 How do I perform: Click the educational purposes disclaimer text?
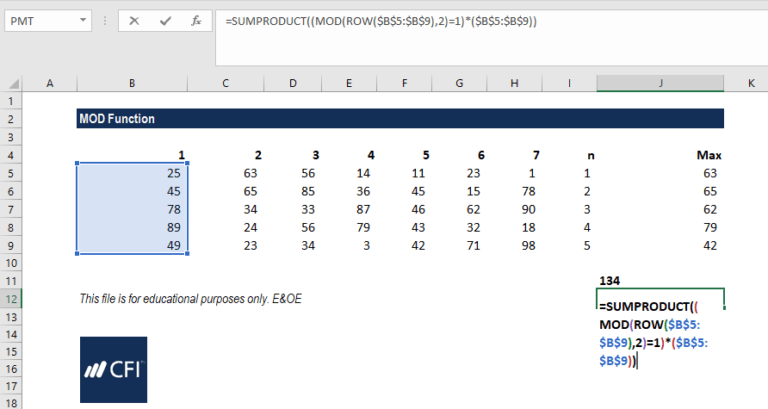pos(191,299)
